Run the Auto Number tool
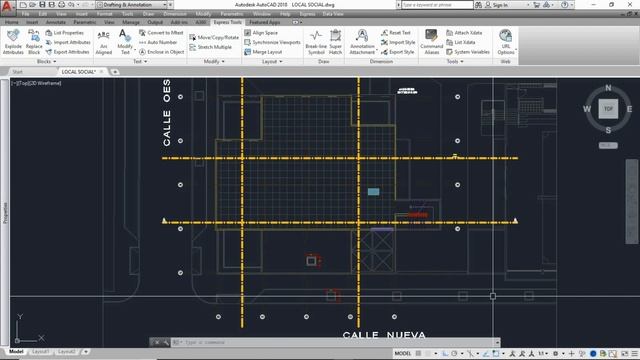Screen dimensions: 640x360 [158, 42]
